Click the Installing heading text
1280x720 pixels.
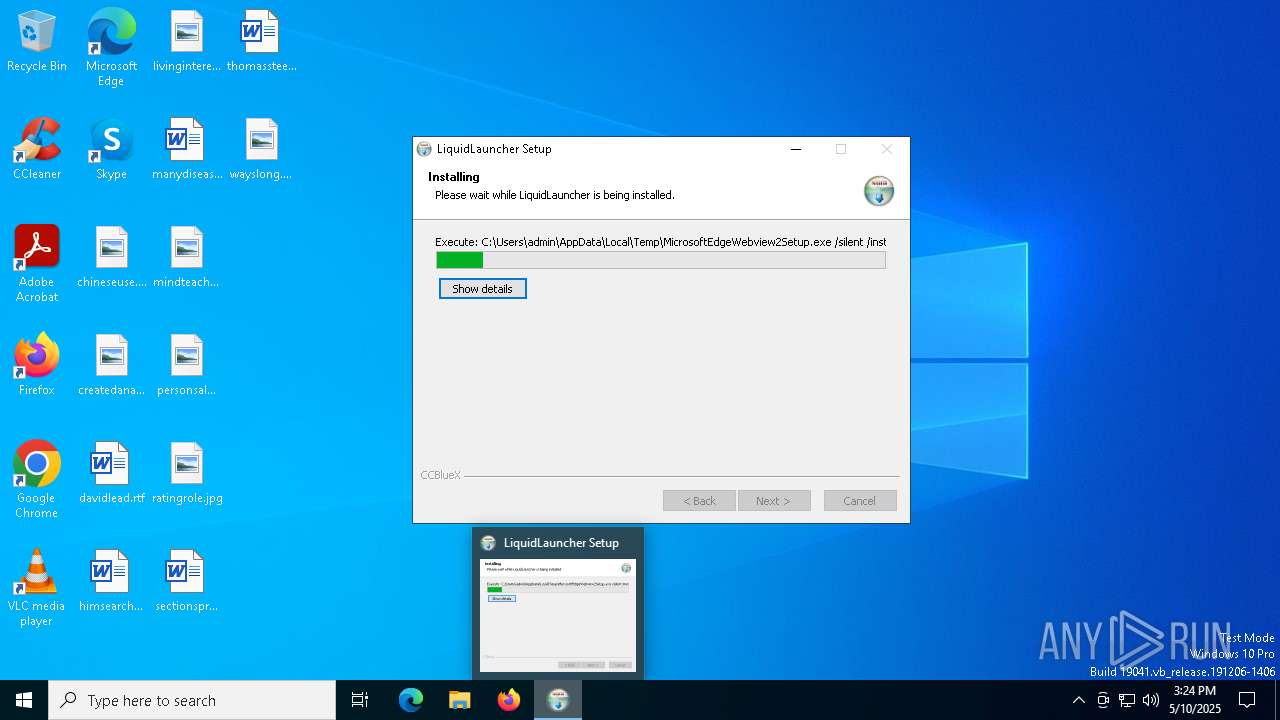point(454,177)
